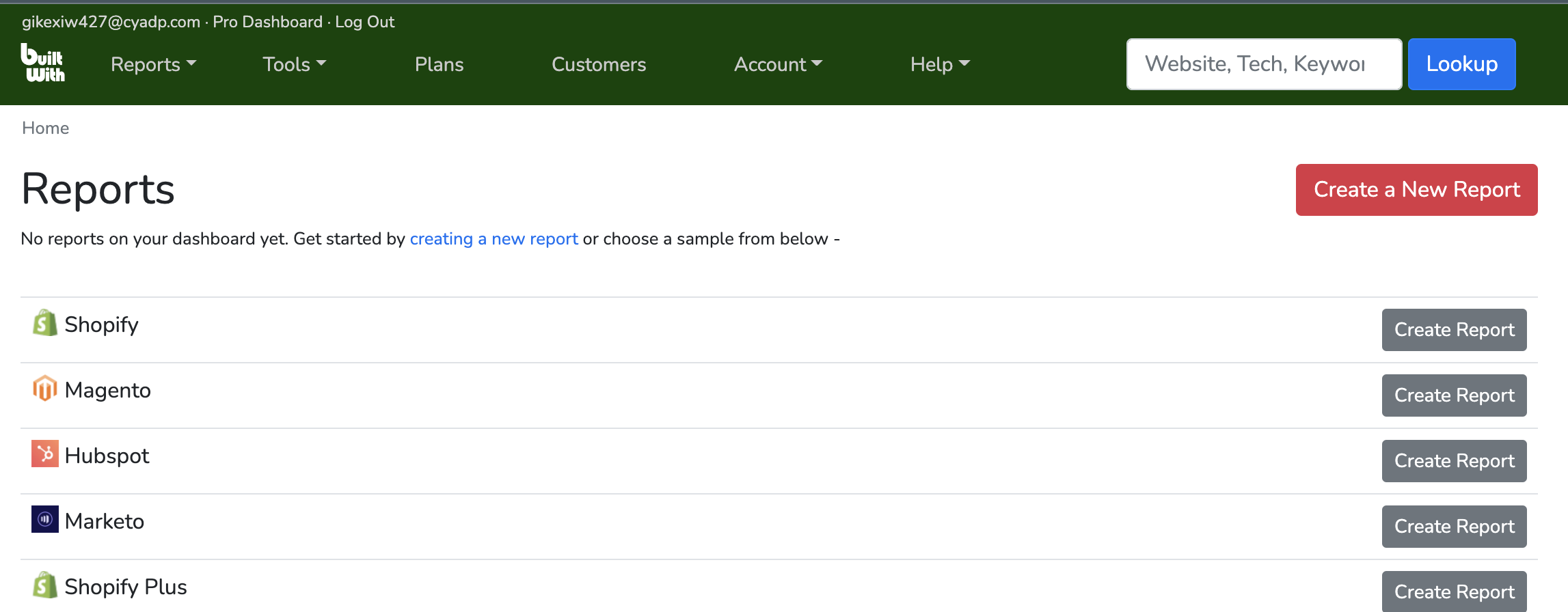Image resolution: width=1568 pixels, height=612 pixels.
Task: Click the Shopify Plus bag icon
Action: (45, 585)
